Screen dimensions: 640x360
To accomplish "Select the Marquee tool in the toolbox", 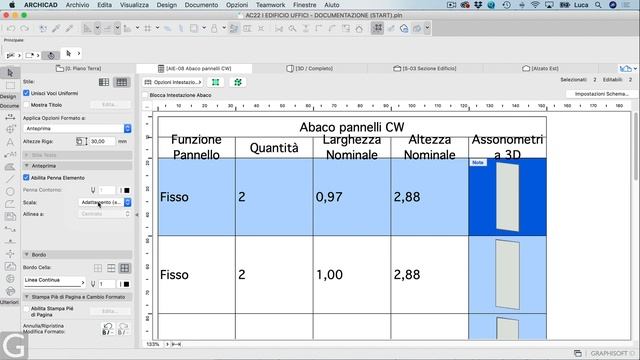I will click(x=10, y=85).
